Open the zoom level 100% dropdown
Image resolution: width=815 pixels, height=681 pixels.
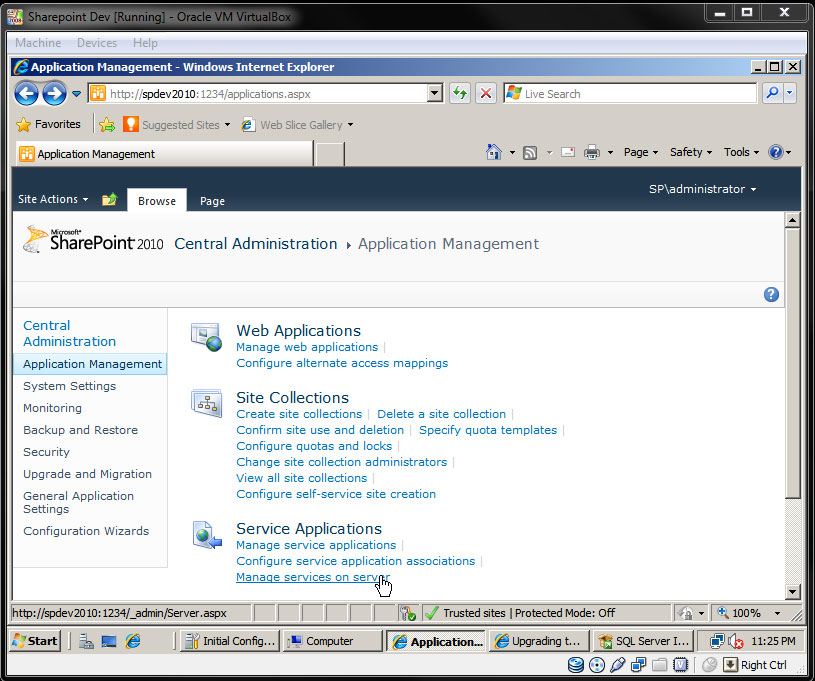[778, 613]
